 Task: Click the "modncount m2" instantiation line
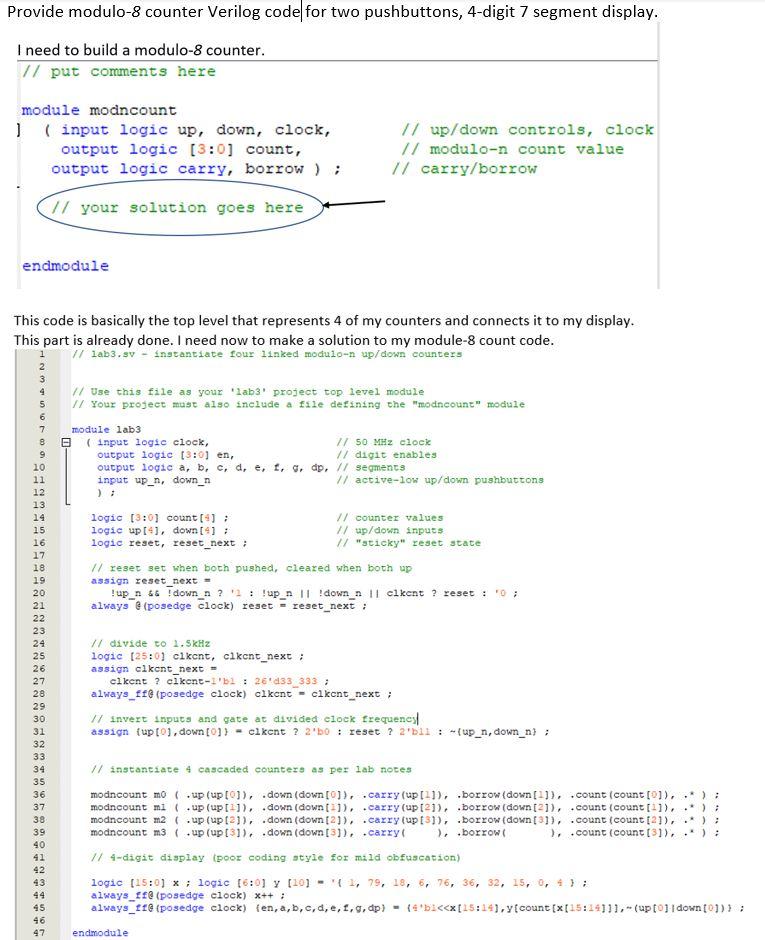pyautogui.click(x=405, y=820)
